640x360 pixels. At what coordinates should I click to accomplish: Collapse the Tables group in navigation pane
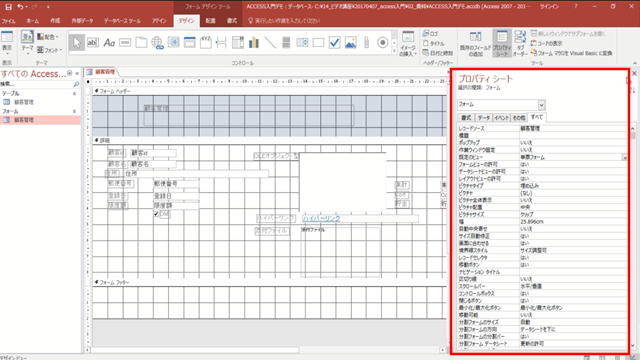point(74,93)
